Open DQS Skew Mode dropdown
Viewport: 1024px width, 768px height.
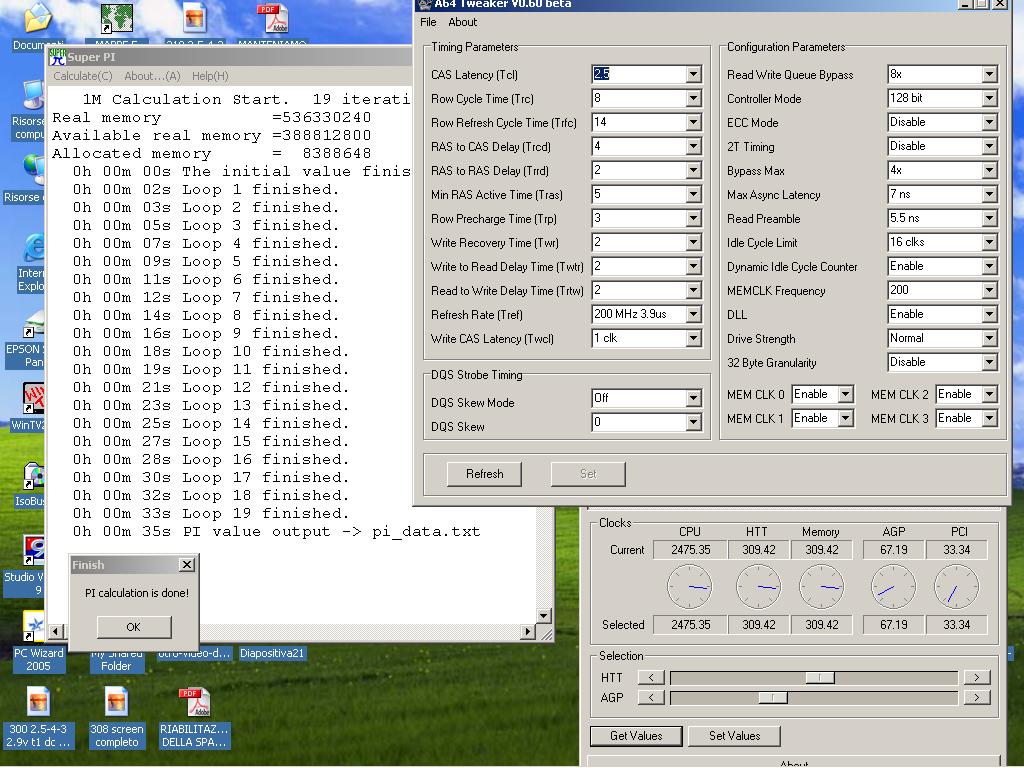(x=694, y=398)
